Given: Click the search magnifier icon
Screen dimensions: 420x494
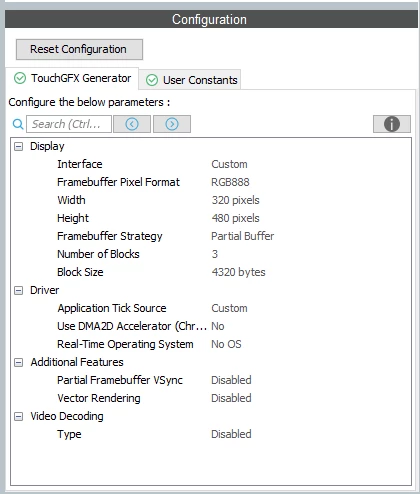Looking at the screenshot, I should (18, 124).
